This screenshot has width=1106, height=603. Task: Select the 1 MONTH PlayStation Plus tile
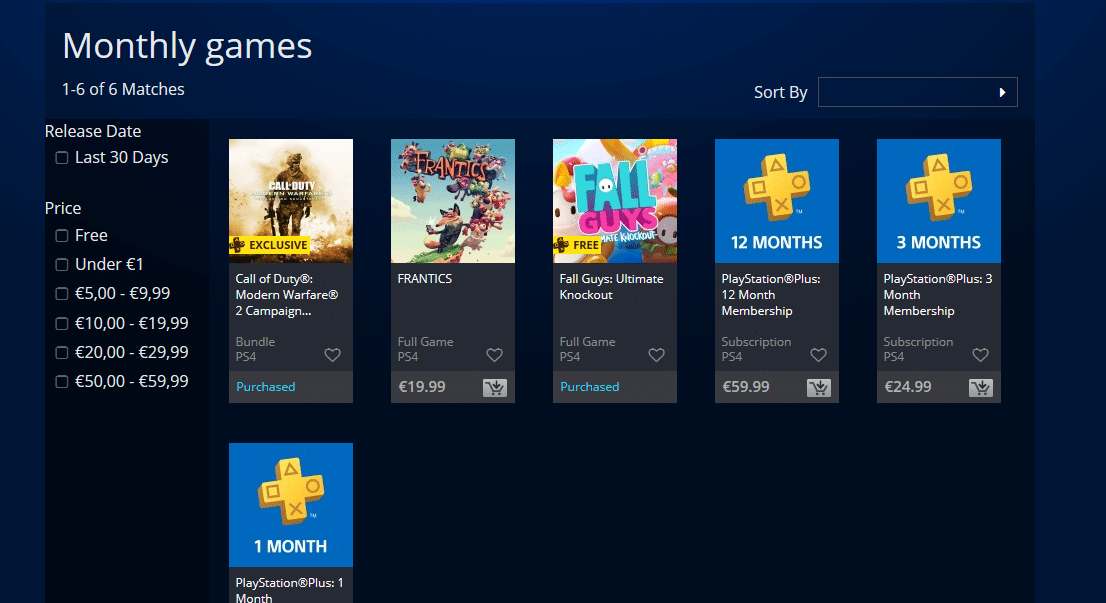291,505
